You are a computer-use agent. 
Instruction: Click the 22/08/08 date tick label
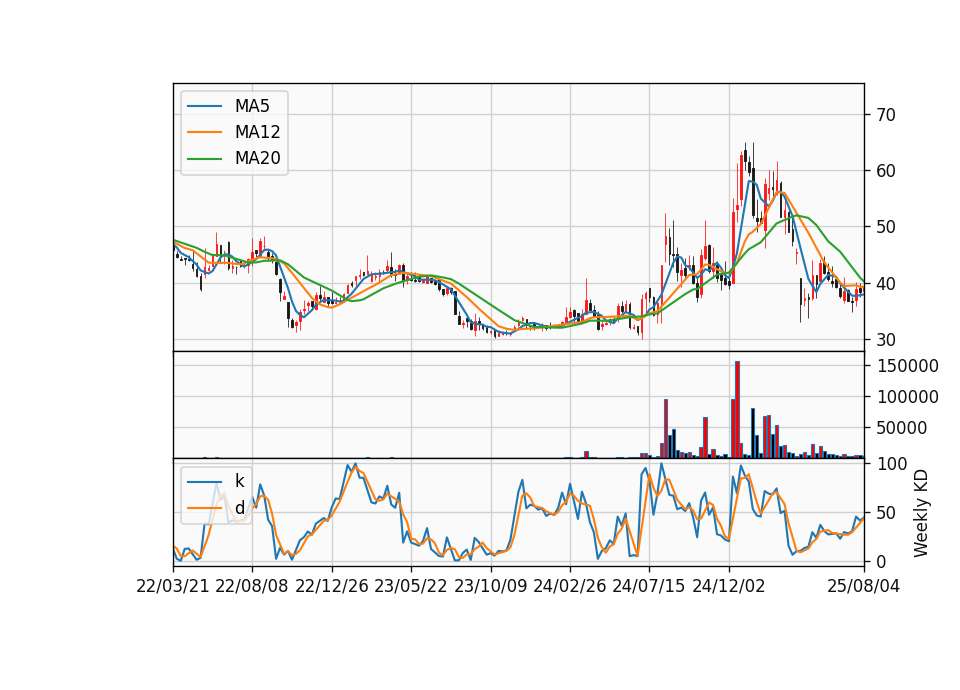(252, 586)
